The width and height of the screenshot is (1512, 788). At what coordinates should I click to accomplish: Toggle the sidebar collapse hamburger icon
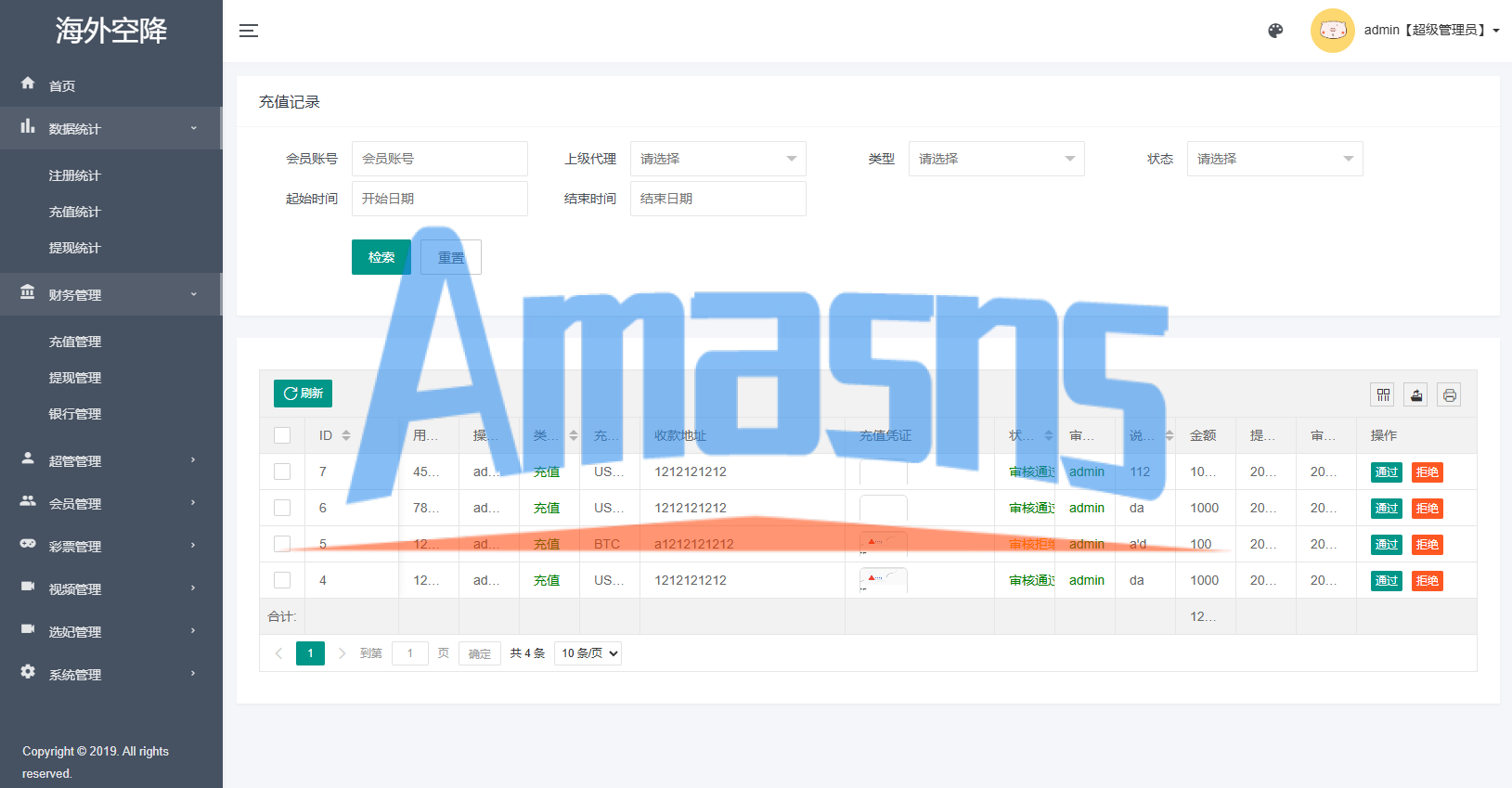(x=249, y=31)
